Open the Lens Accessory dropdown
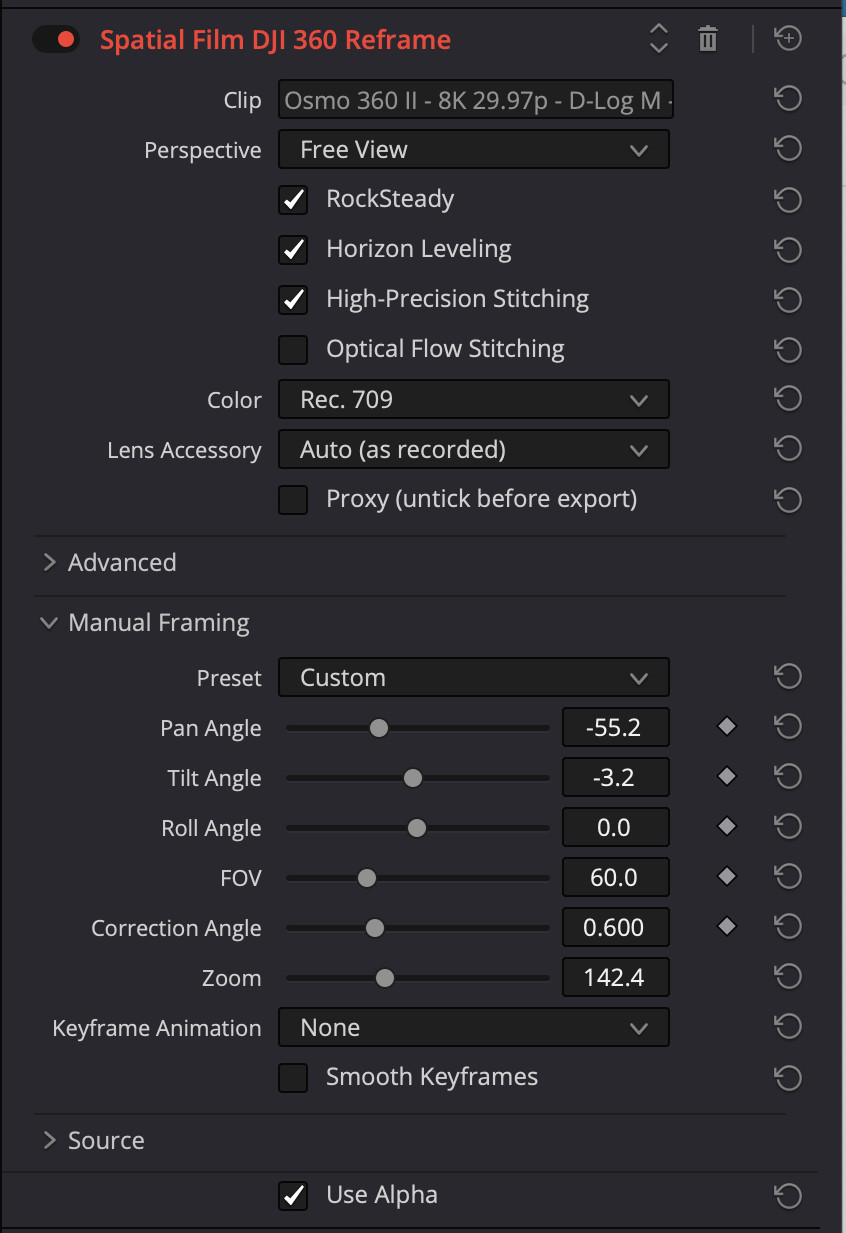This screenshot has height=1233, width=846. [473, 450]
